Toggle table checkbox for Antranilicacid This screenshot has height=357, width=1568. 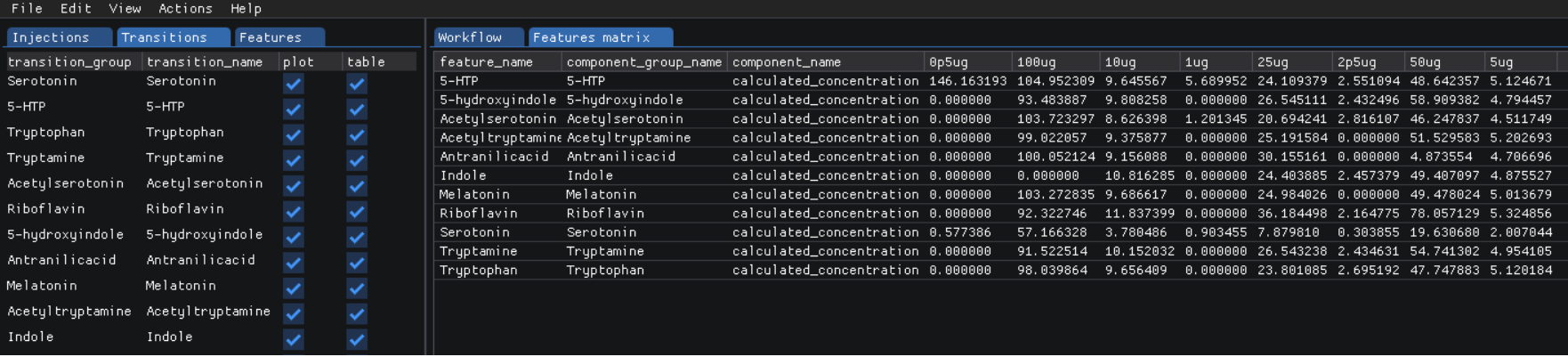357,263
